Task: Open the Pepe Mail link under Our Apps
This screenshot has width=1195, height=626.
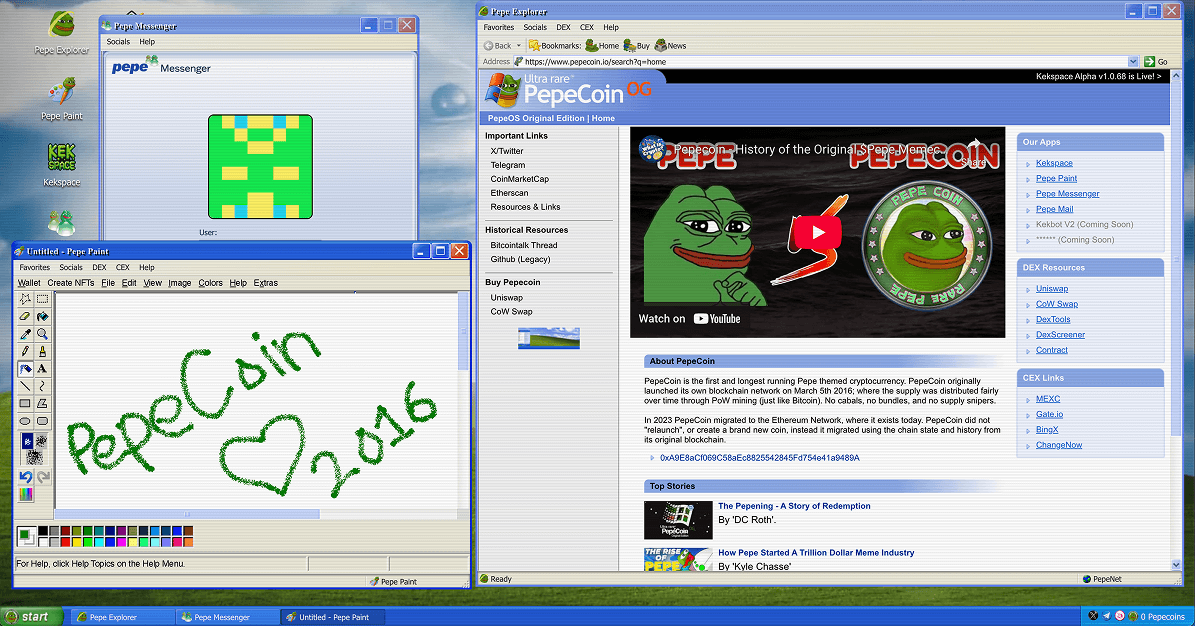Action: (1054, 209)
